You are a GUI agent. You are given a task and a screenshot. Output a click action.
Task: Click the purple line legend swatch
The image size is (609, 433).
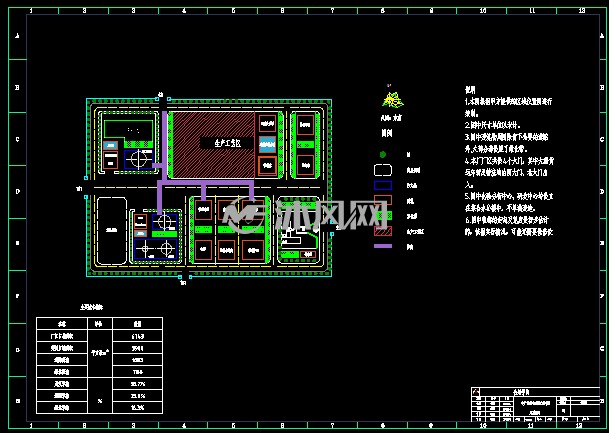[383, 246]
